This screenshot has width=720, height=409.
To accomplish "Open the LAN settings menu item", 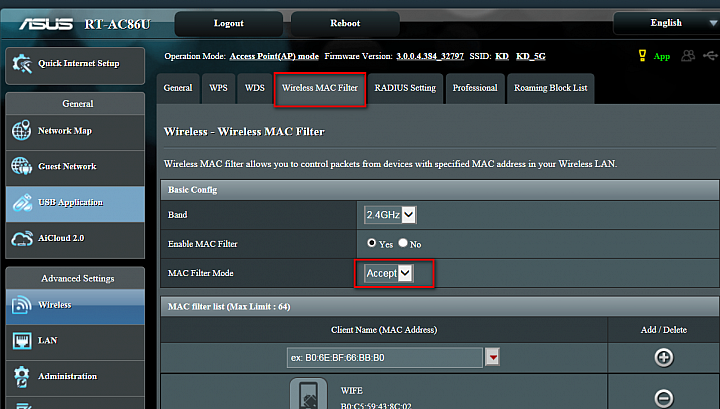I will (75, 342).
